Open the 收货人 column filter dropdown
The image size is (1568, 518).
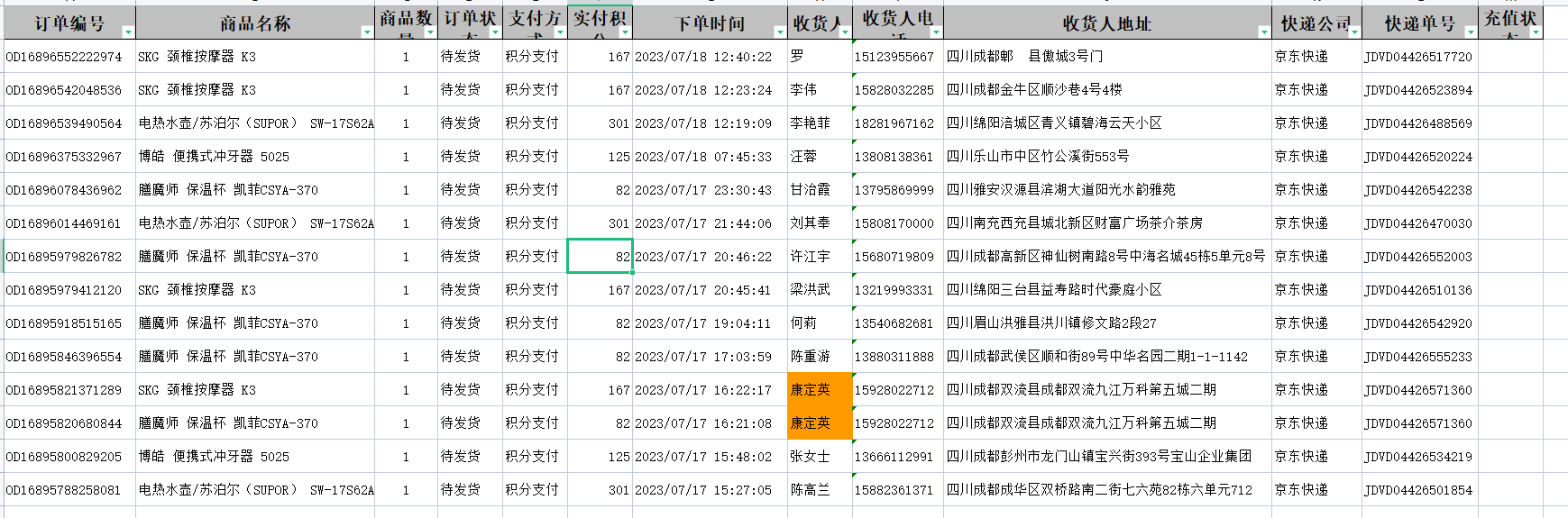(844, 32)
